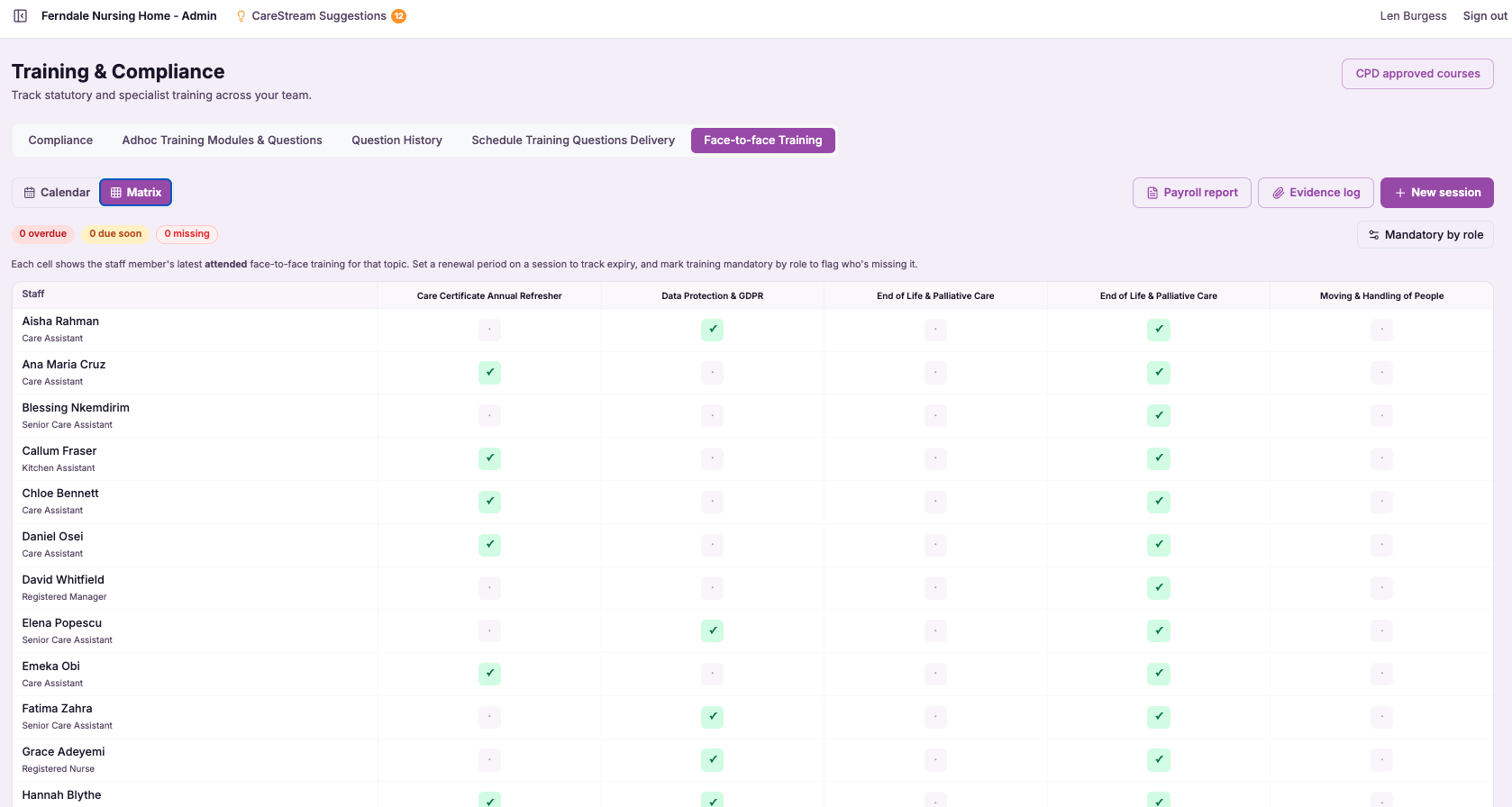This screenshot has height=807, width=1512.
Task: Click the Mandatory by role sliders icon
Action: tap(1374, 235)
